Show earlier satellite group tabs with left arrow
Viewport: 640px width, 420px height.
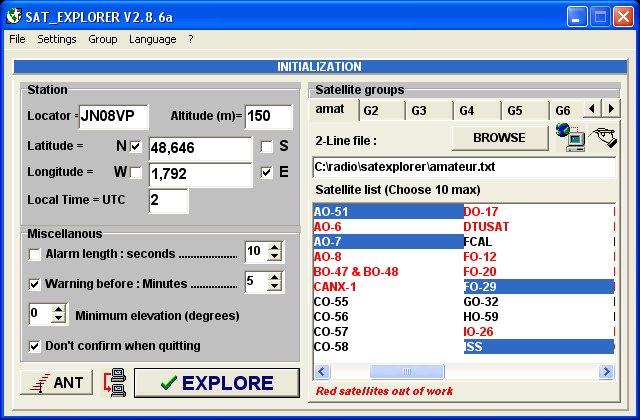(x=591, y=109)
